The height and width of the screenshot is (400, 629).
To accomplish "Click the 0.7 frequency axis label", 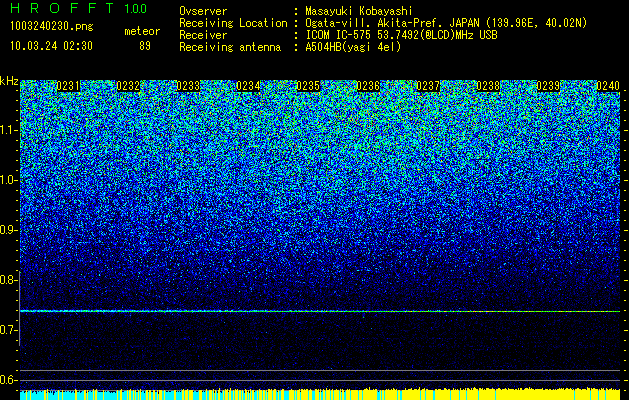I will coord(7,330).
